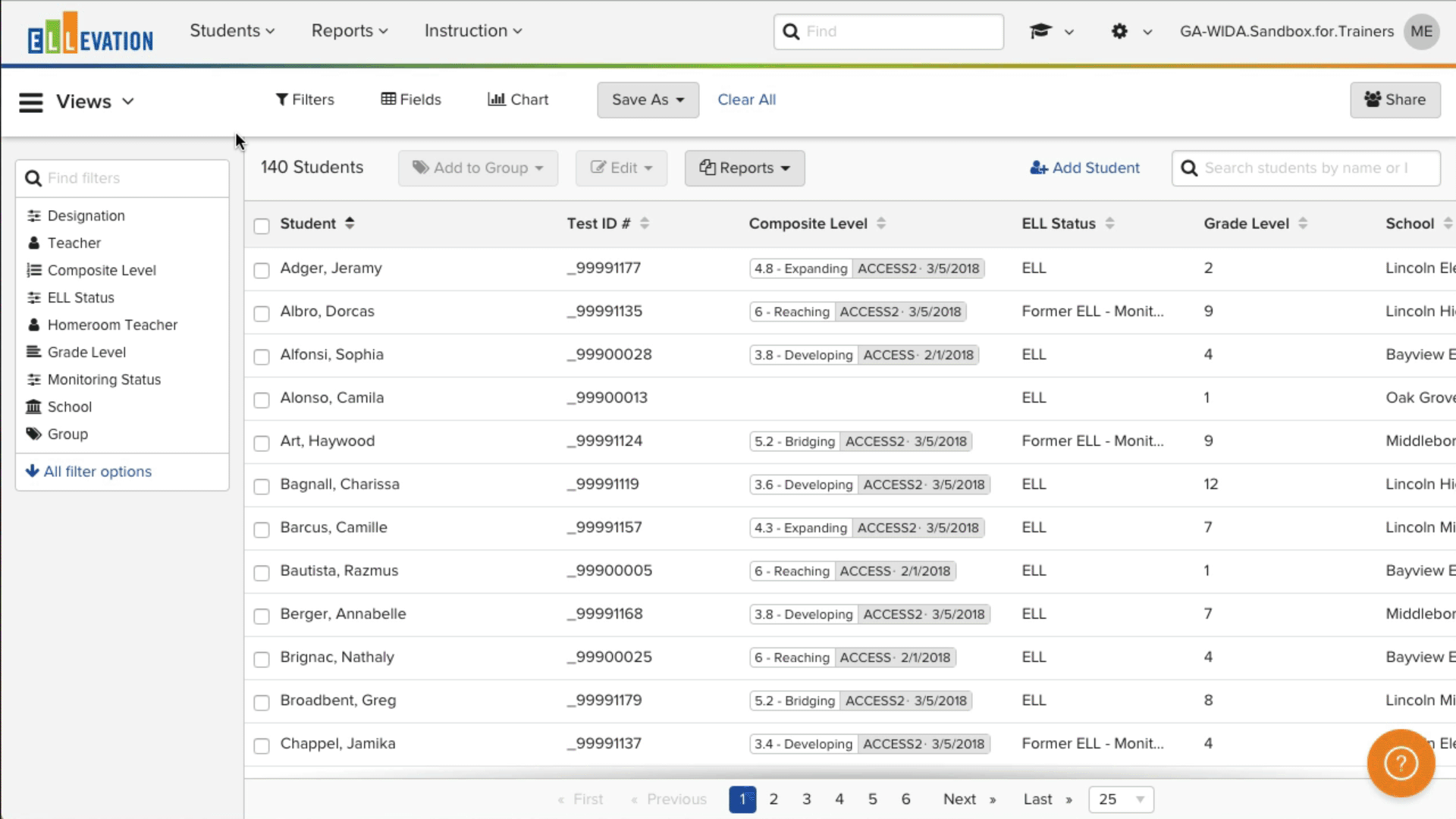Check the box for Albro, Dorcas
Image resolution: width=1456 pixels, height=819 pixels.
(x=262, y=314)
